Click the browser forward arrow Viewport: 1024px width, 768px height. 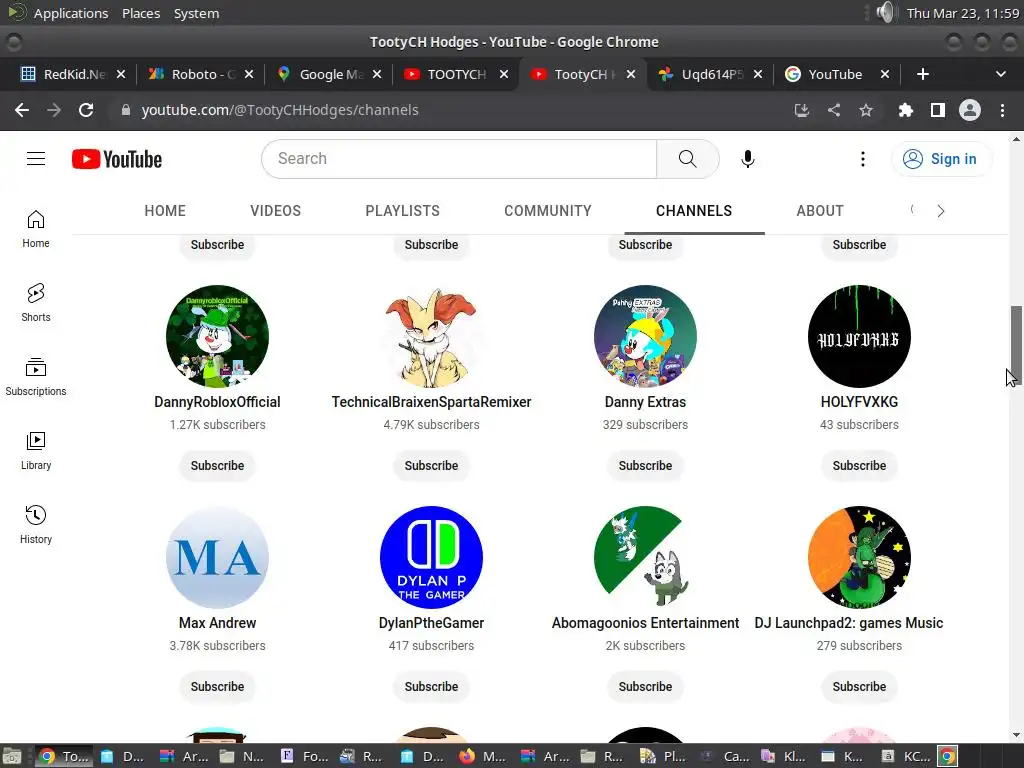pos(54,110)
